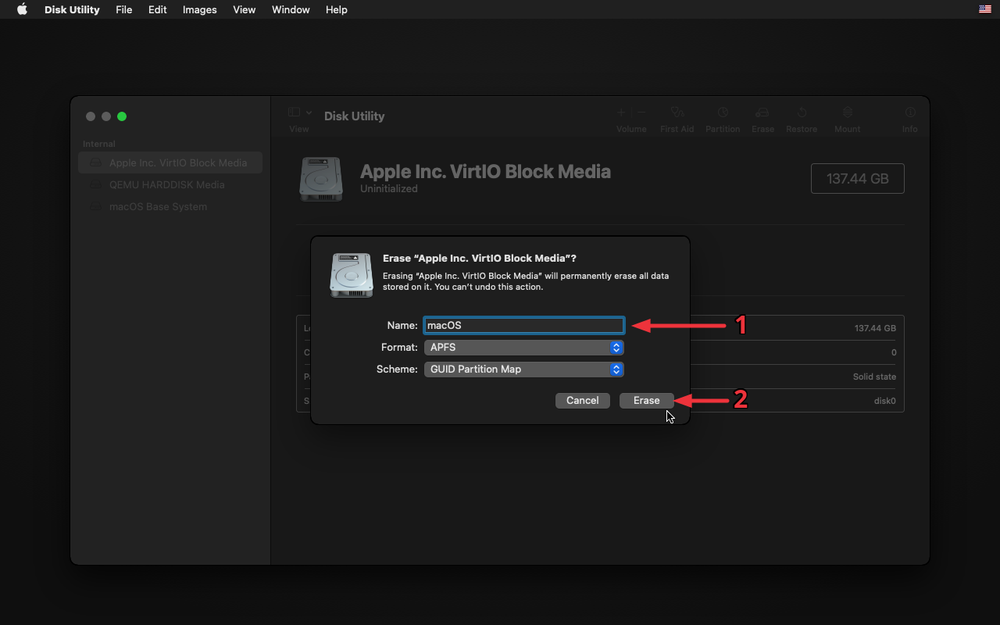
Task: Open the Images menu
Action: tap(199, 9)
